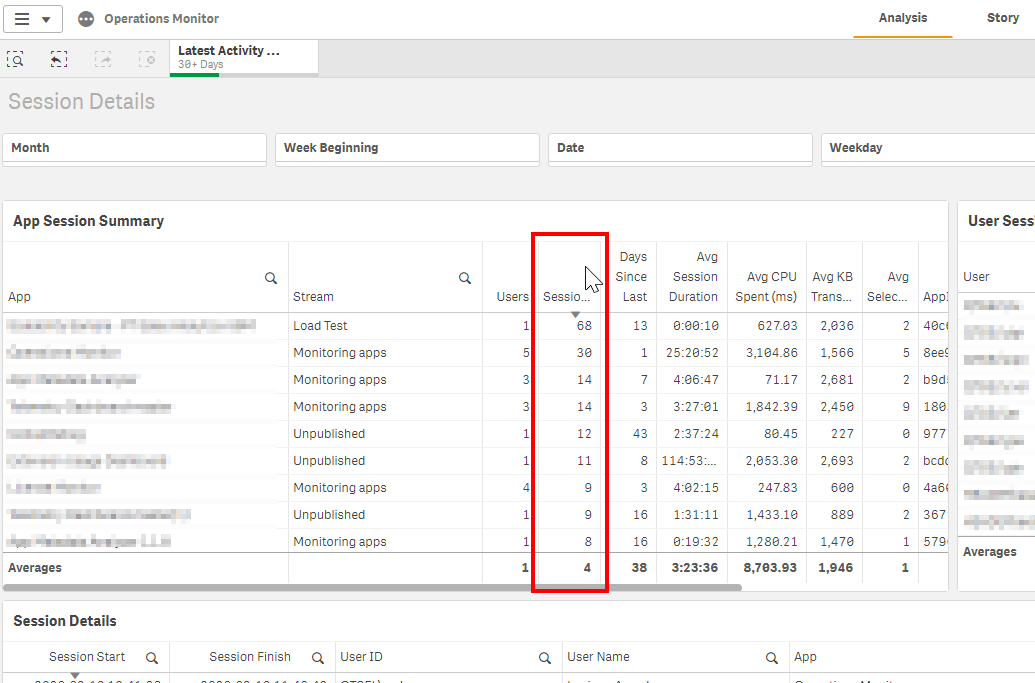Open the hamburger navigation menu
Screen dimensions: 1035x683
[x=33, y=19]
